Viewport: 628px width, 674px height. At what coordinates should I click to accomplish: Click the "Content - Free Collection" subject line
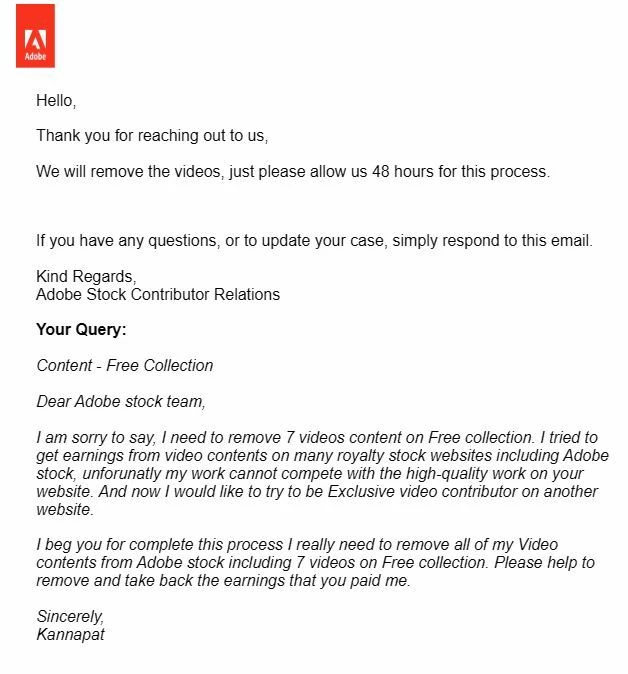pos(125,366)
